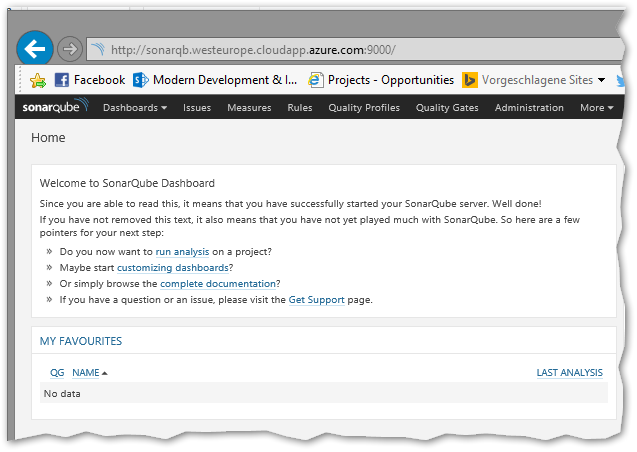The image size is (637, 452).
Task: Click the browser forward arrow button
Action: pos(69,48)
